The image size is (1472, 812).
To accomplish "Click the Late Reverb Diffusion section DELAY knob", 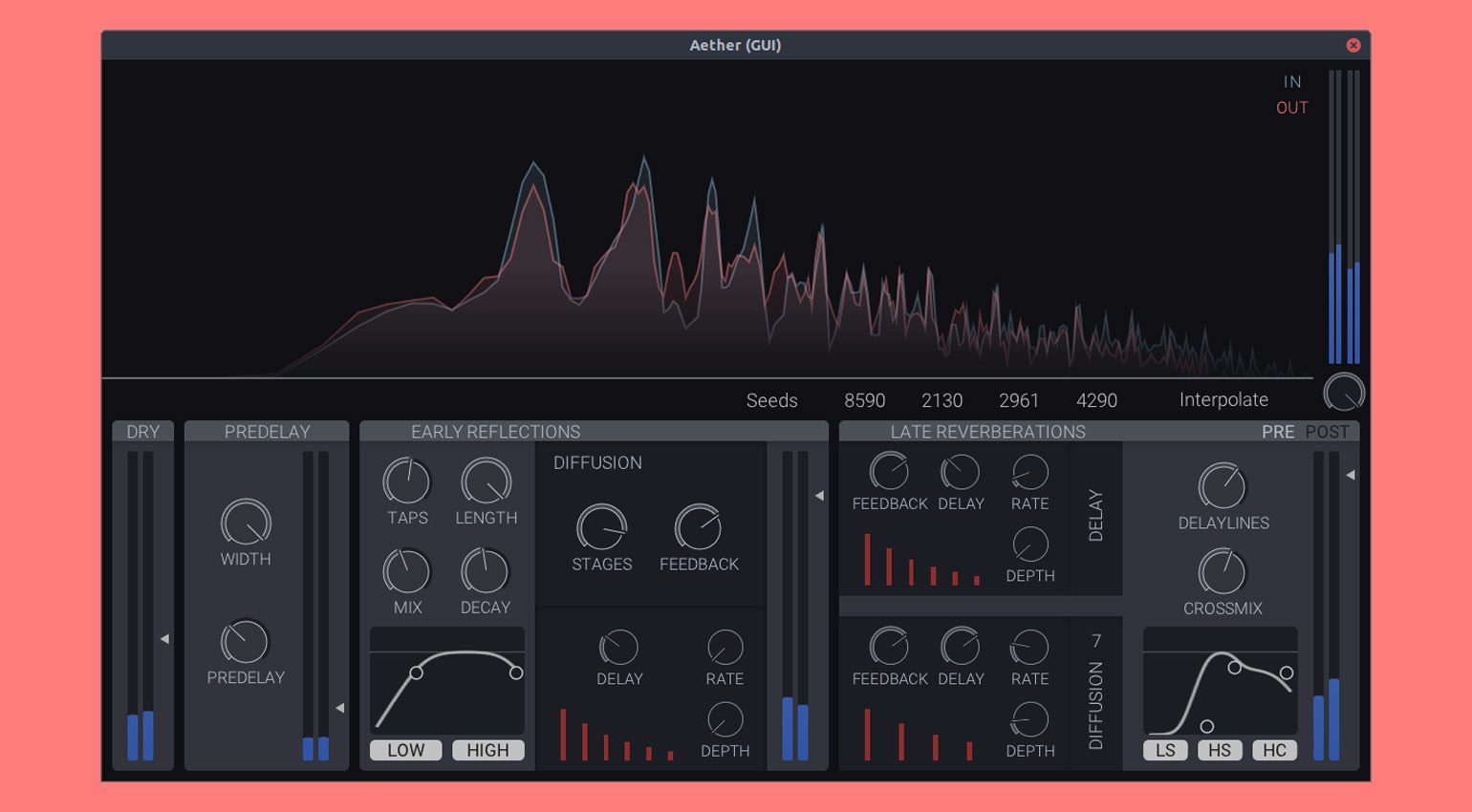I will click(961, 647).
